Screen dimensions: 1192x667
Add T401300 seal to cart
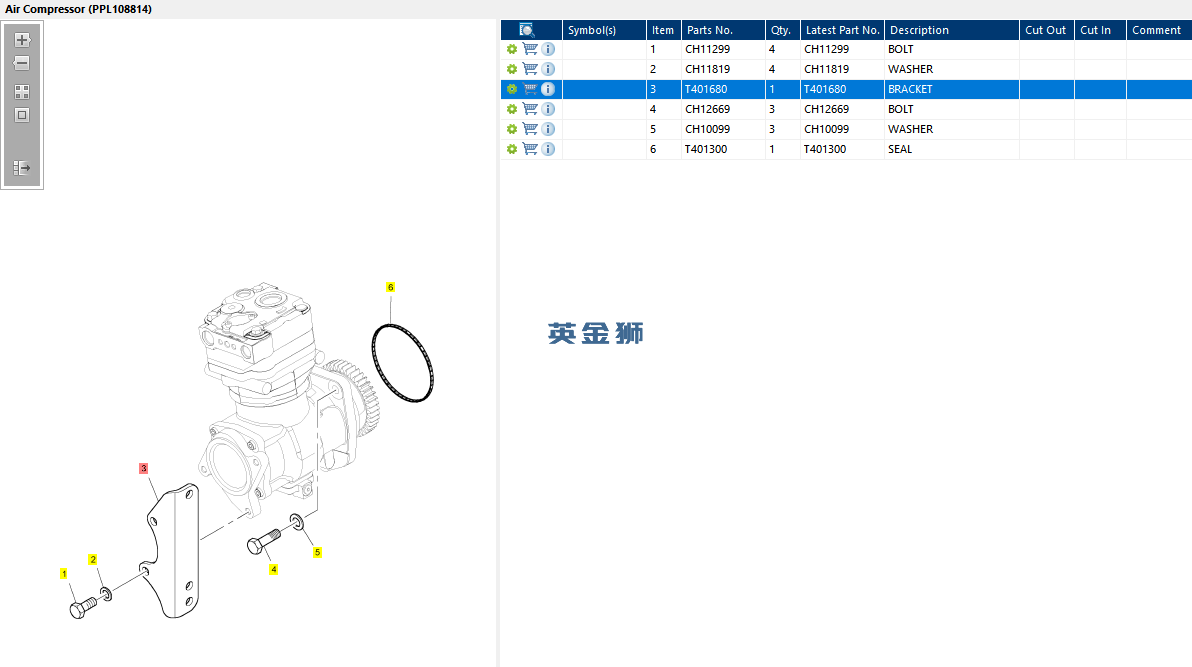pos(530,149)
